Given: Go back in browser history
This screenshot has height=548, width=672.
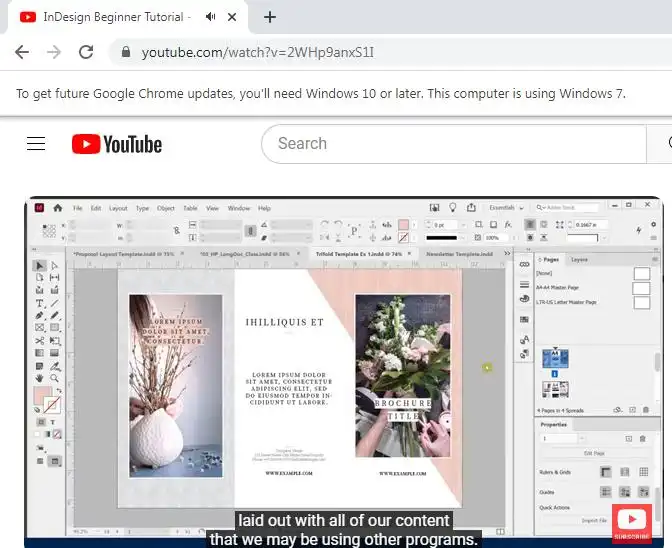Looking at the screenshot, I should tap(22, 52).
